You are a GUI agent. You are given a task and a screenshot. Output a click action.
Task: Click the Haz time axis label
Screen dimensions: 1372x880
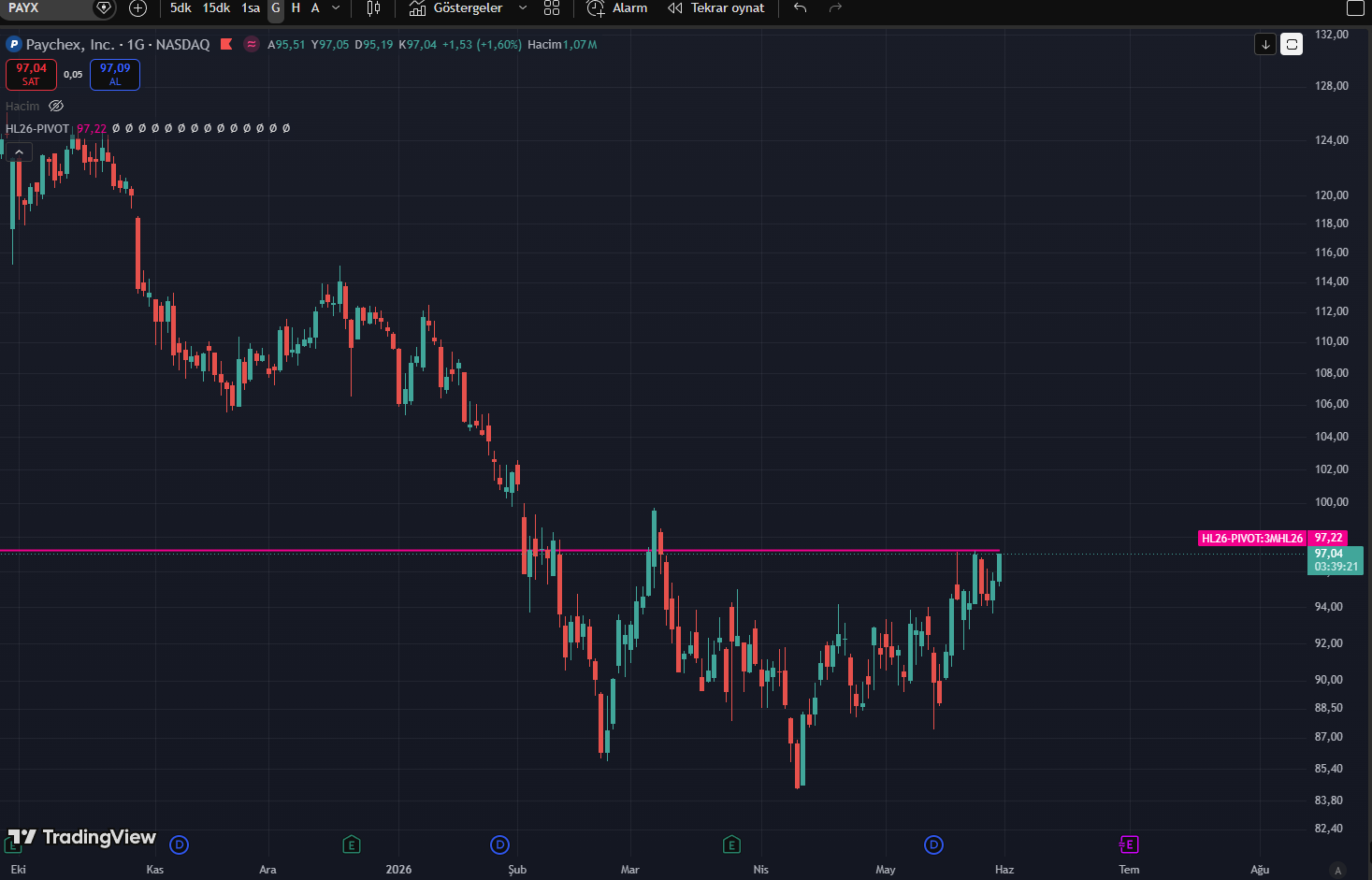[x=1004, y=870]
